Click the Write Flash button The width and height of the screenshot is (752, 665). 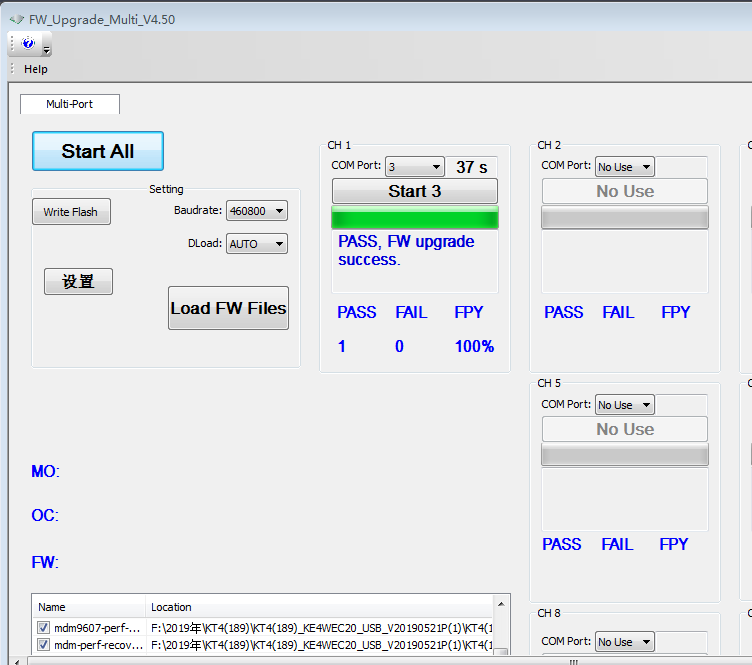coord(71,212)
